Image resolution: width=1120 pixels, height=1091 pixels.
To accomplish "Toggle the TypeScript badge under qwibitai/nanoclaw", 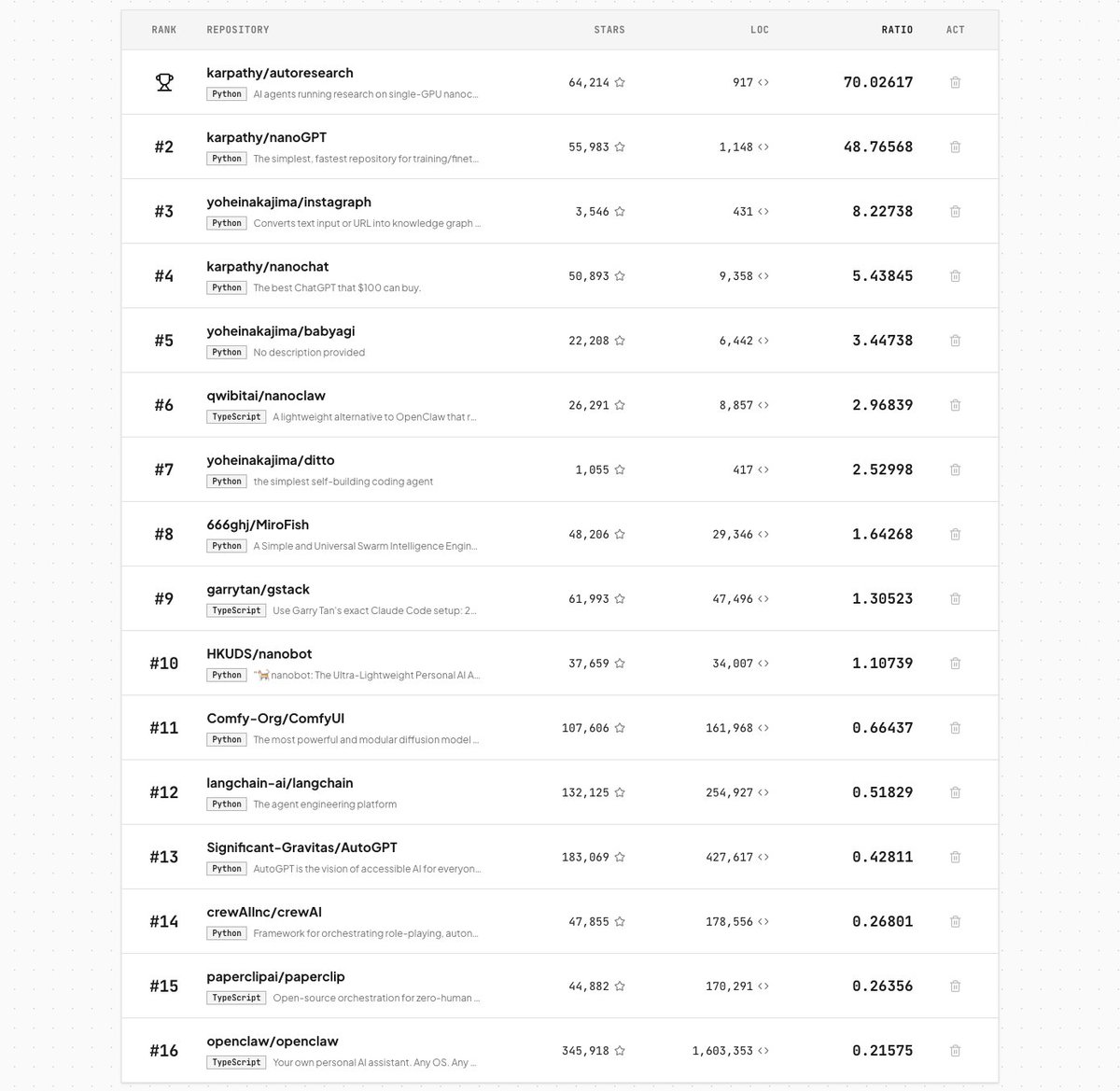I will pyautogui.click(x=235, y=416).
